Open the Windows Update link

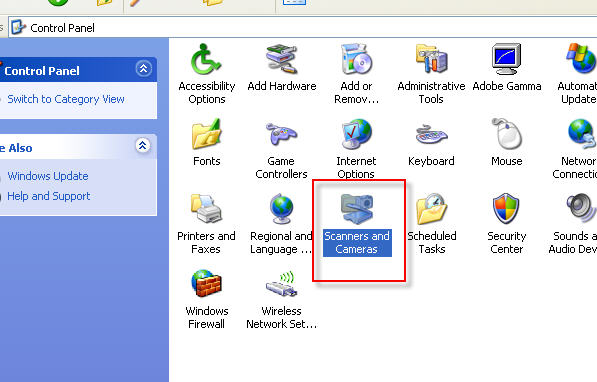48,176
